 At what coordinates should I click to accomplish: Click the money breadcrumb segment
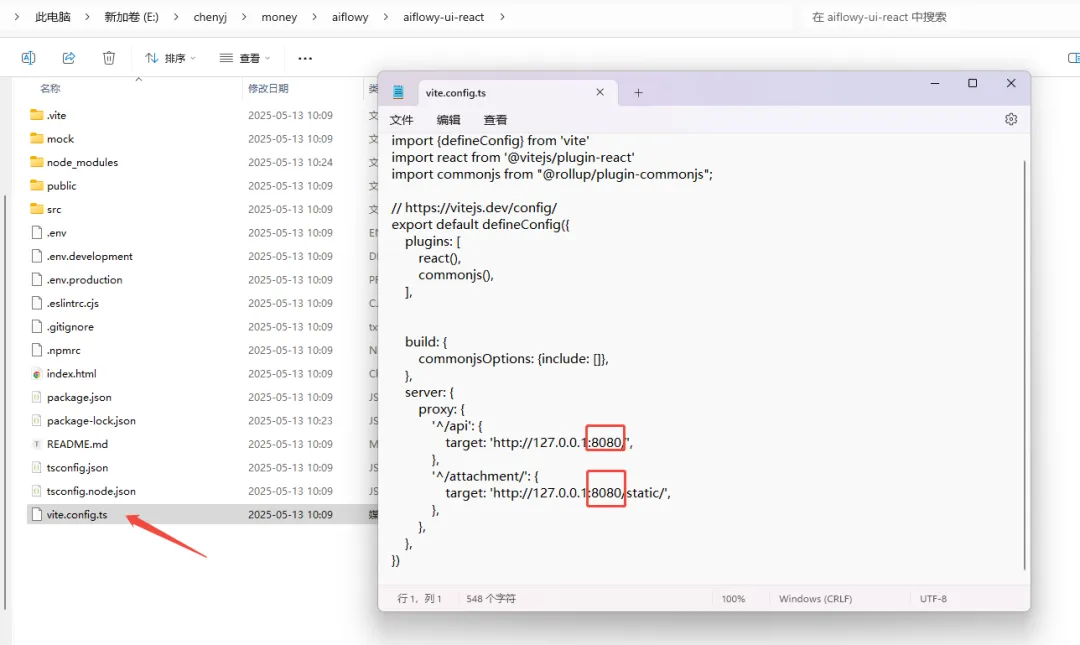click(x=280, y=17)
